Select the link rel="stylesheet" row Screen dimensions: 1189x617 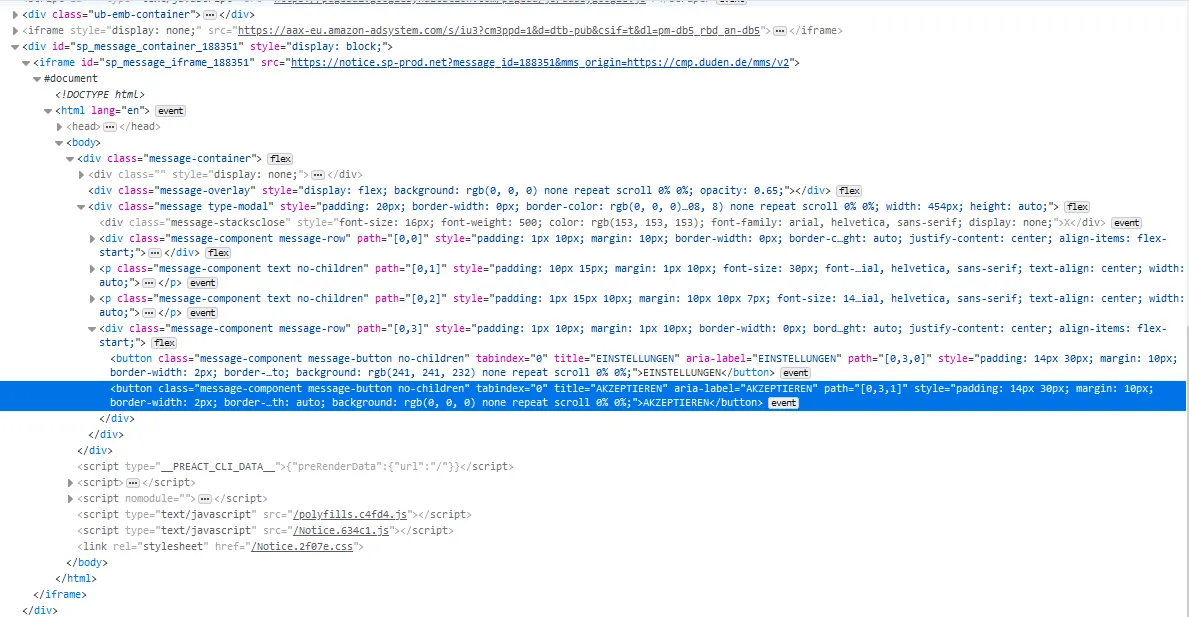[220, 547]
